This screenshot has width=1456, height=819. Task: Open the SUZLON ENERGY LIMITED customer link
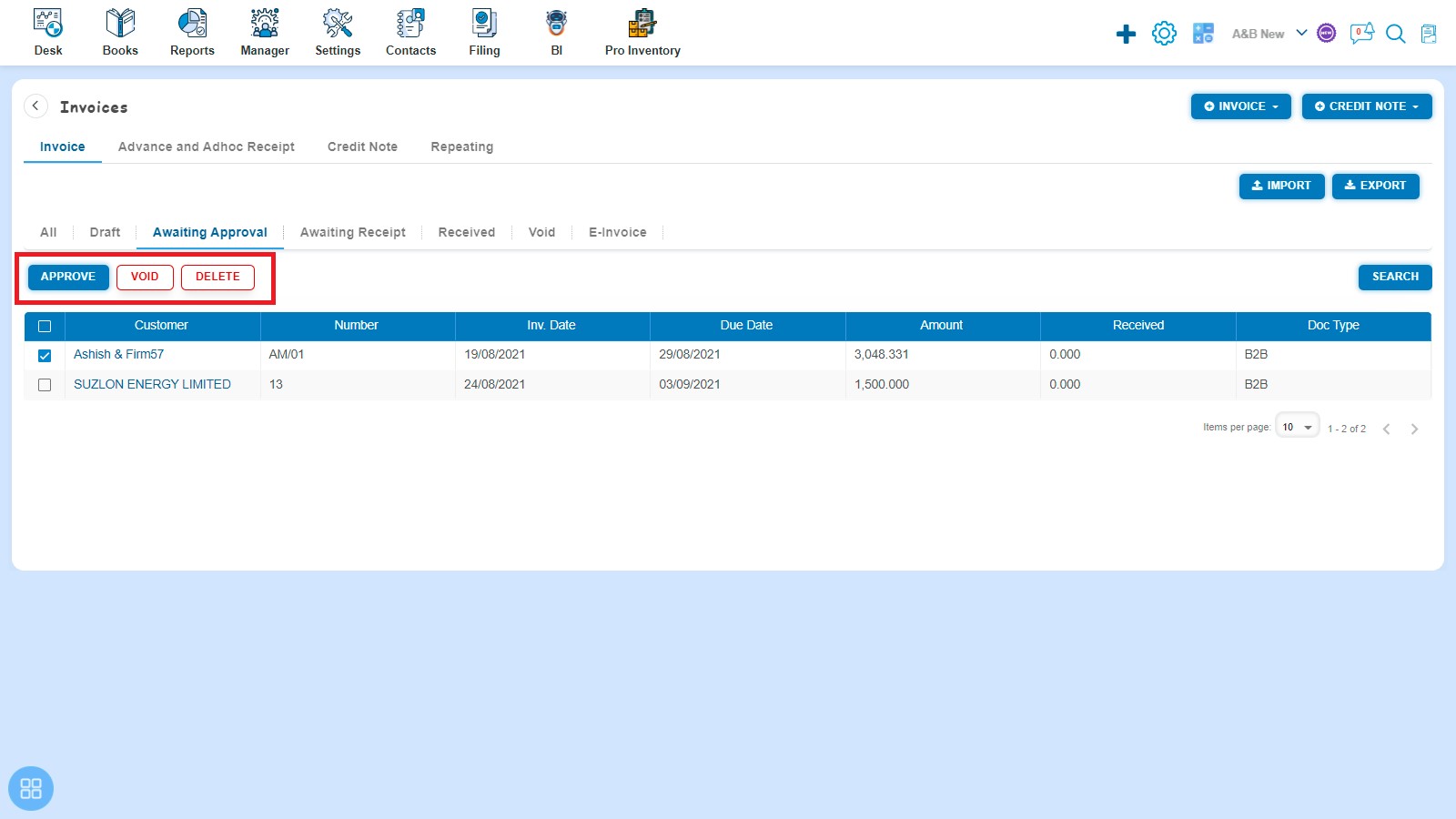[x=152, y=385]
